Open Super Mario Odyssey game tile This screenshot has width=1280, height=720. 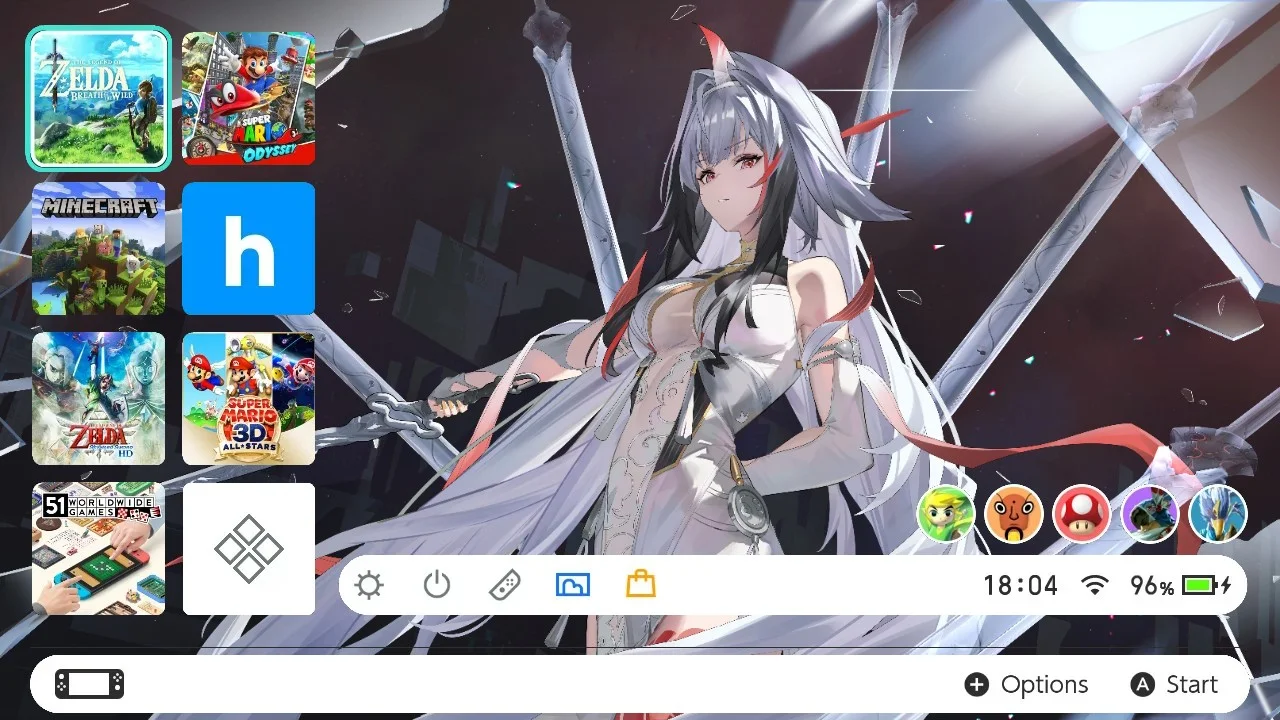coord(248,98)
